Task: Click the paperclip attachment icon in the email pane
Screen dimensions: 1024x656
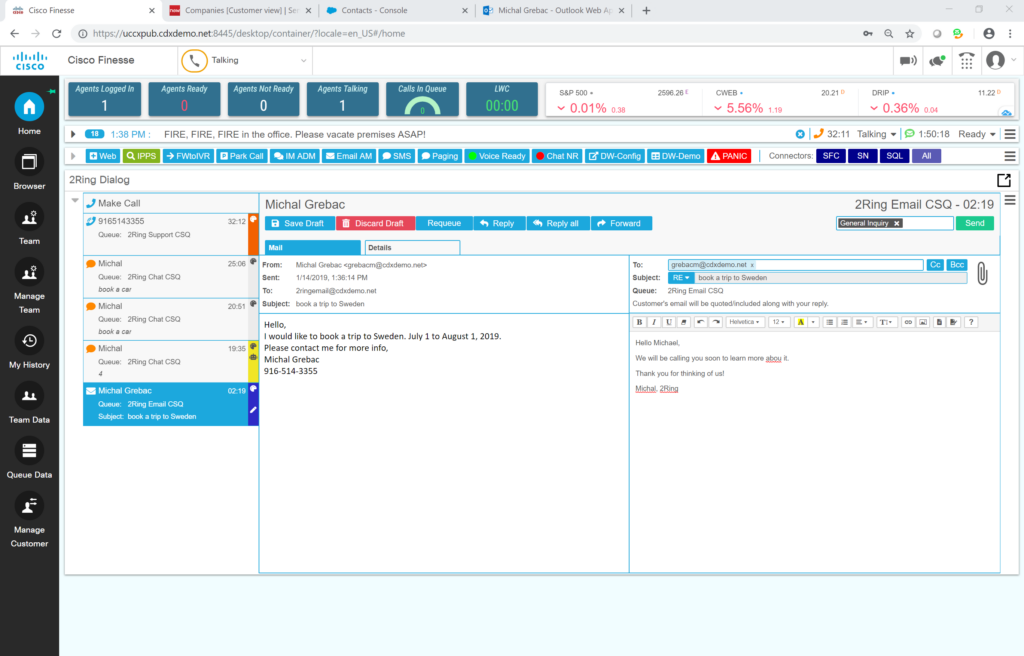Action: point(981,274)
